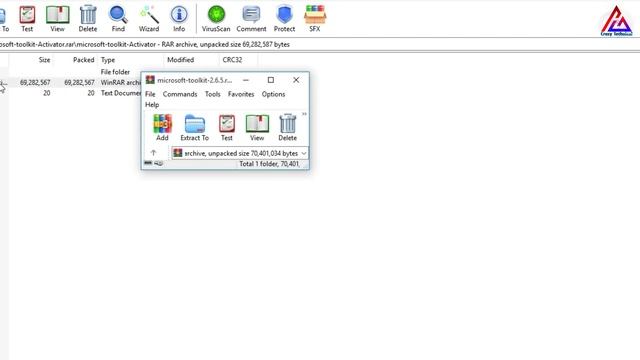Open the Find magnifier tool
This screenshot has height=360, width=640.
pyautogui.click(x=118, y=18)
